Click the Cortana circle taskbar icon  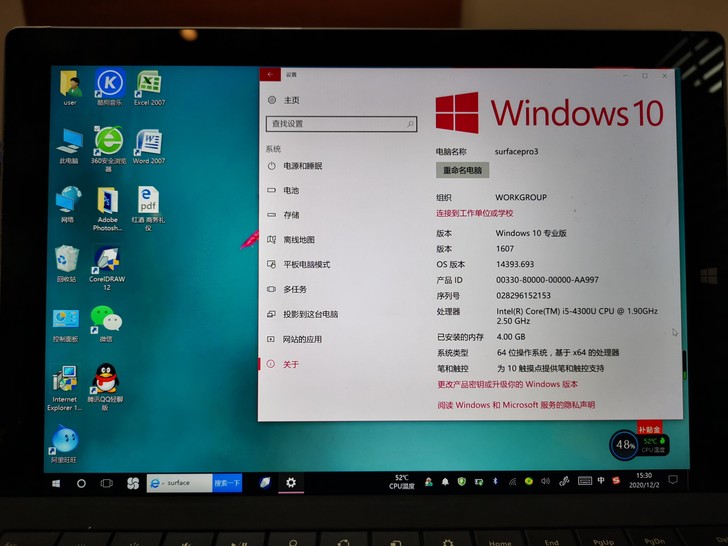point(81,483)
